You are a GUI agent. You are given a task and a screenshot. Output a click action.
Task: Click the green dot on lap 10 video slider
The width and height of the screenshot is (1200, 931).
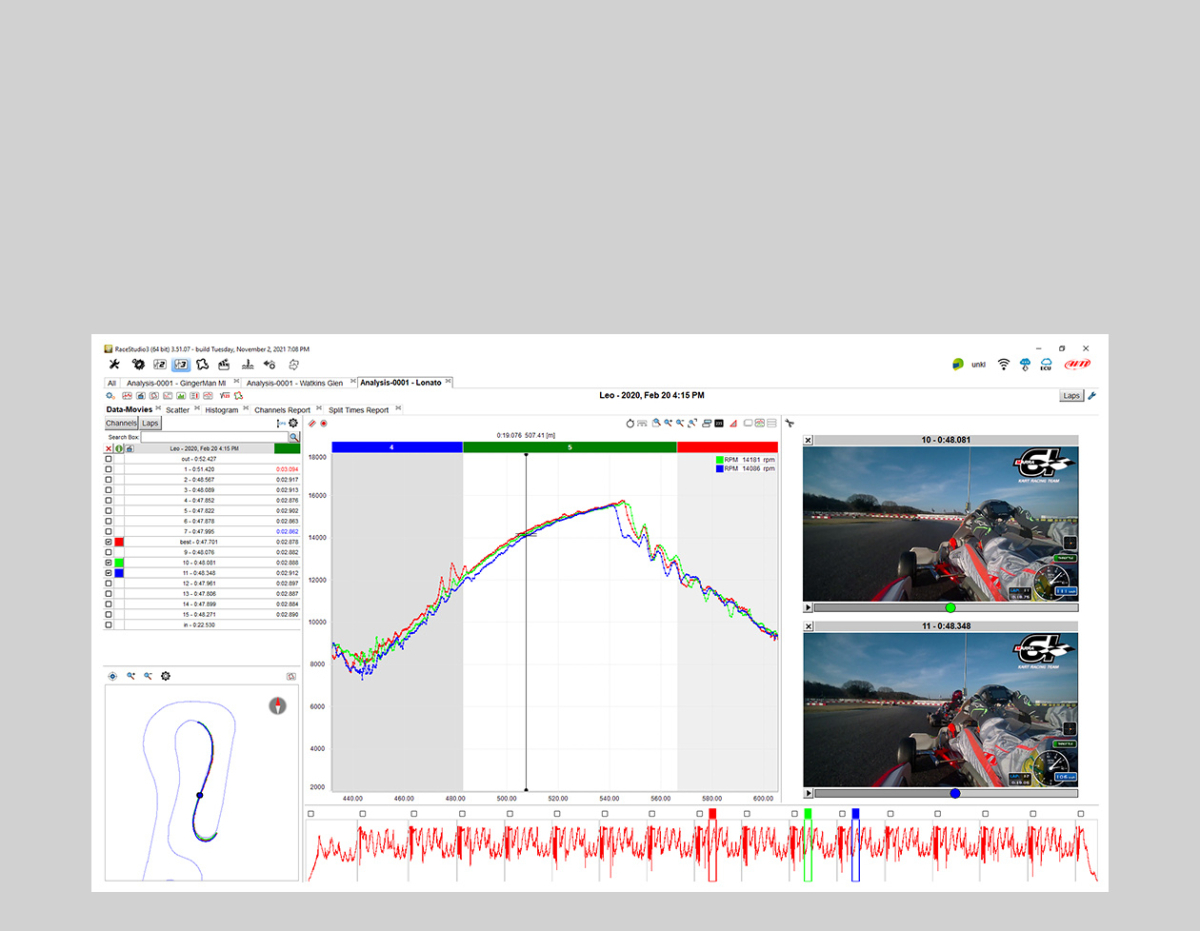[950, 607]
